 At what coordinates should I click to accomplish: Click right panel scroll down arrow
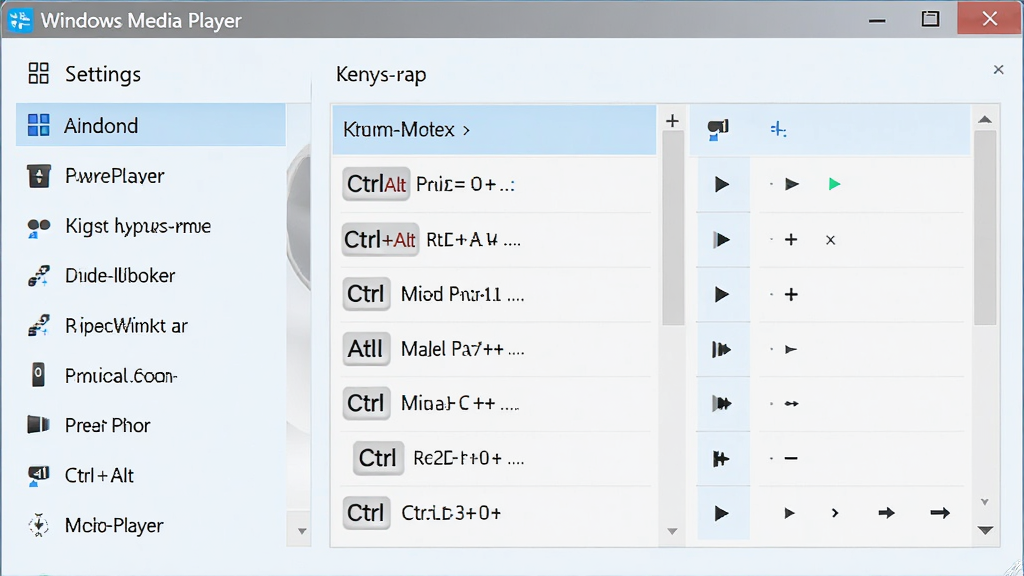[985, 530]
